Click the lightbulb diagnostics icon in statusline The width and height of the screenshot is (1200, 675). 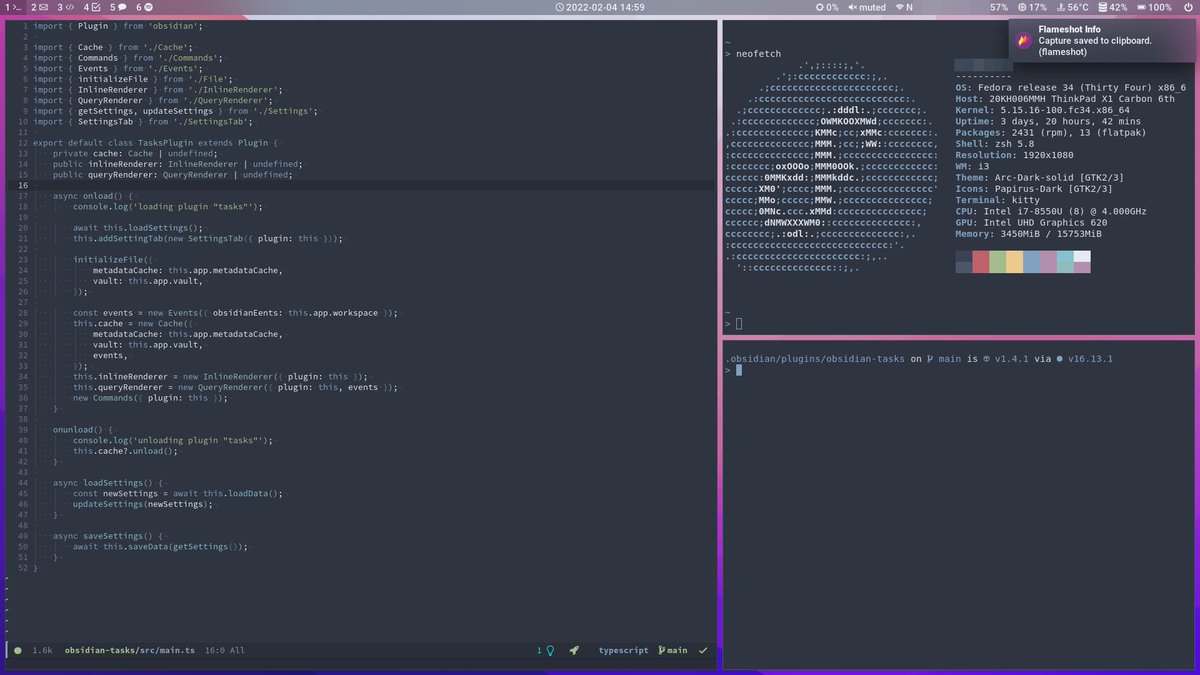(x=549, y=650)
